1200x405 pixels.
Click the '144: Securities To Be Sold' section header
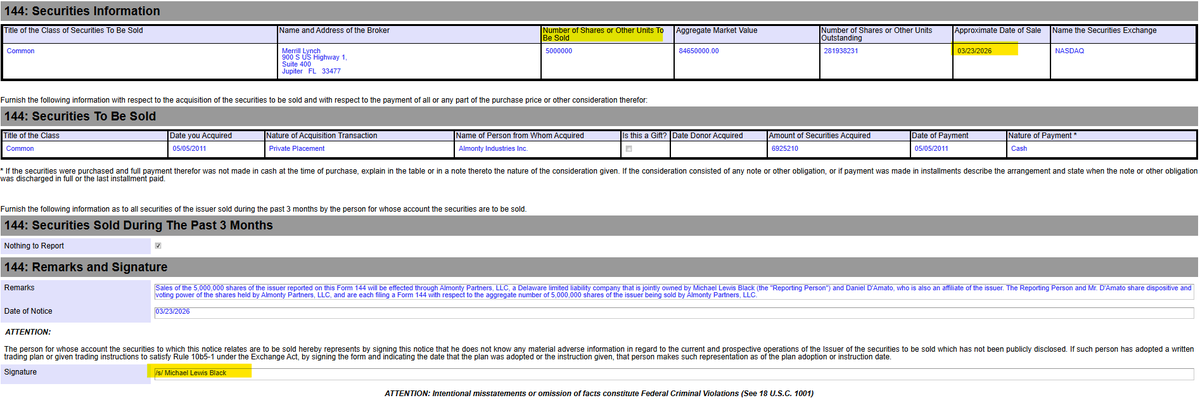[600, 116]
